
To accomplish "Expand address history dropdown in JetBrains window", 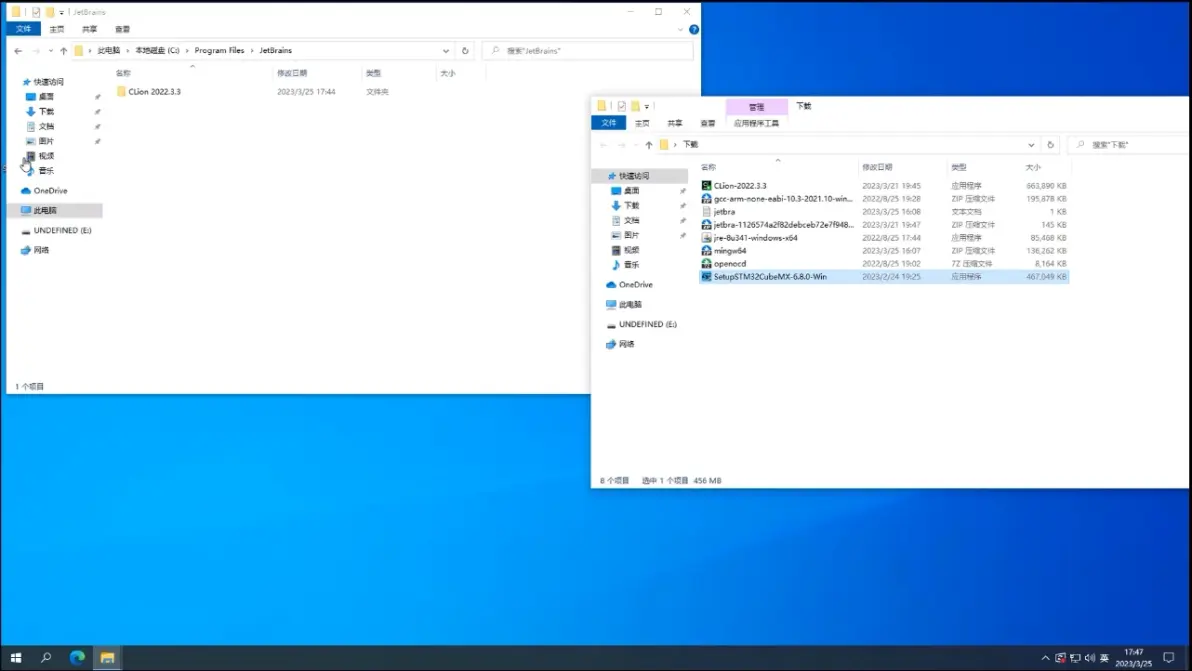I will click(445, 51).
